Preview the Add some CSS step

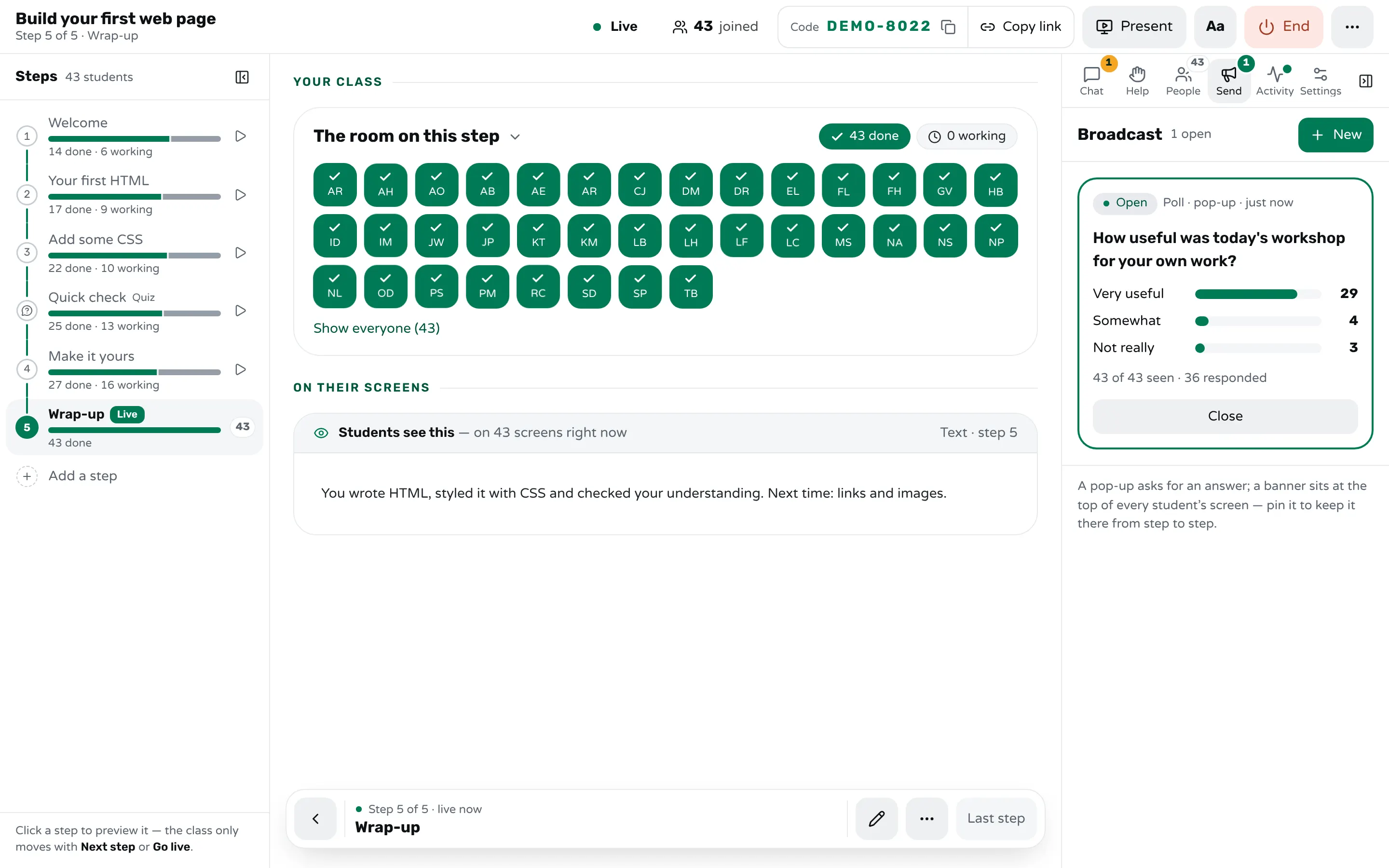tap(241, 253)
